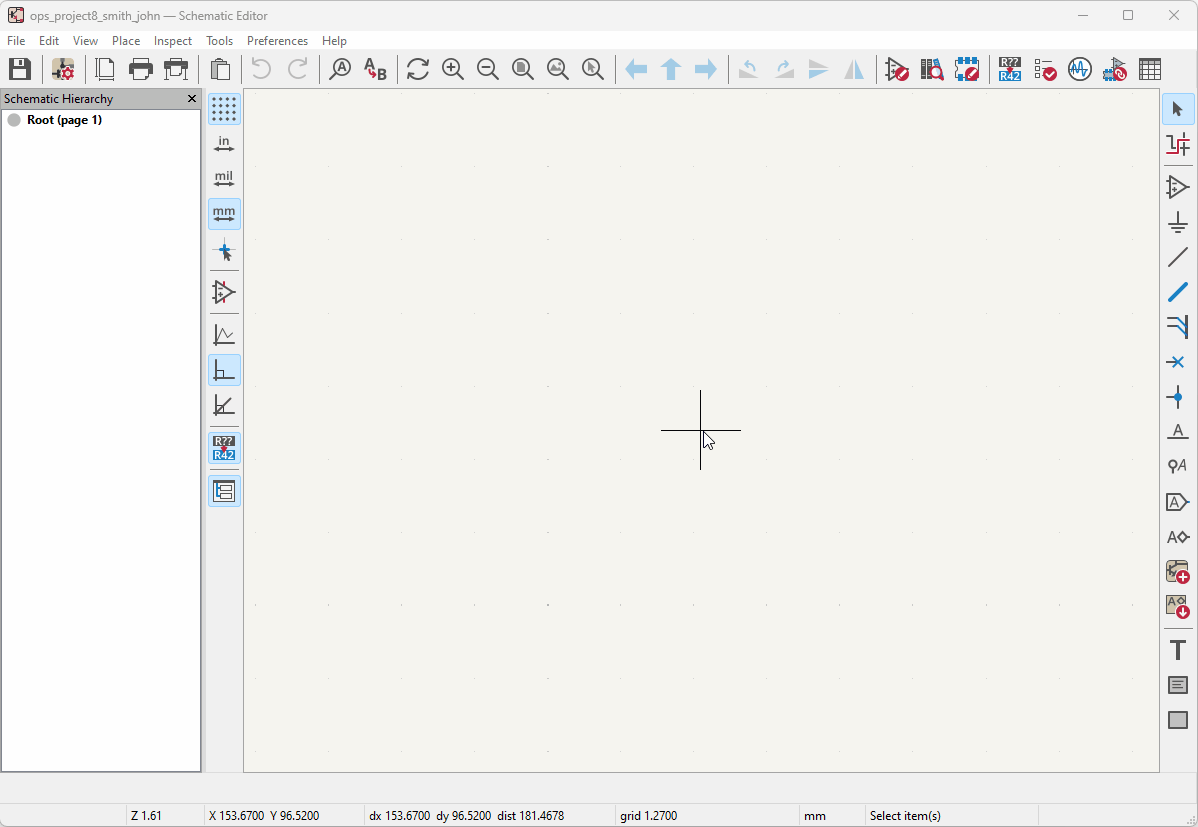Select Root (page 1) in hierarchy
This screenshot has width=1198, height=827.
(x=64, y=120)
